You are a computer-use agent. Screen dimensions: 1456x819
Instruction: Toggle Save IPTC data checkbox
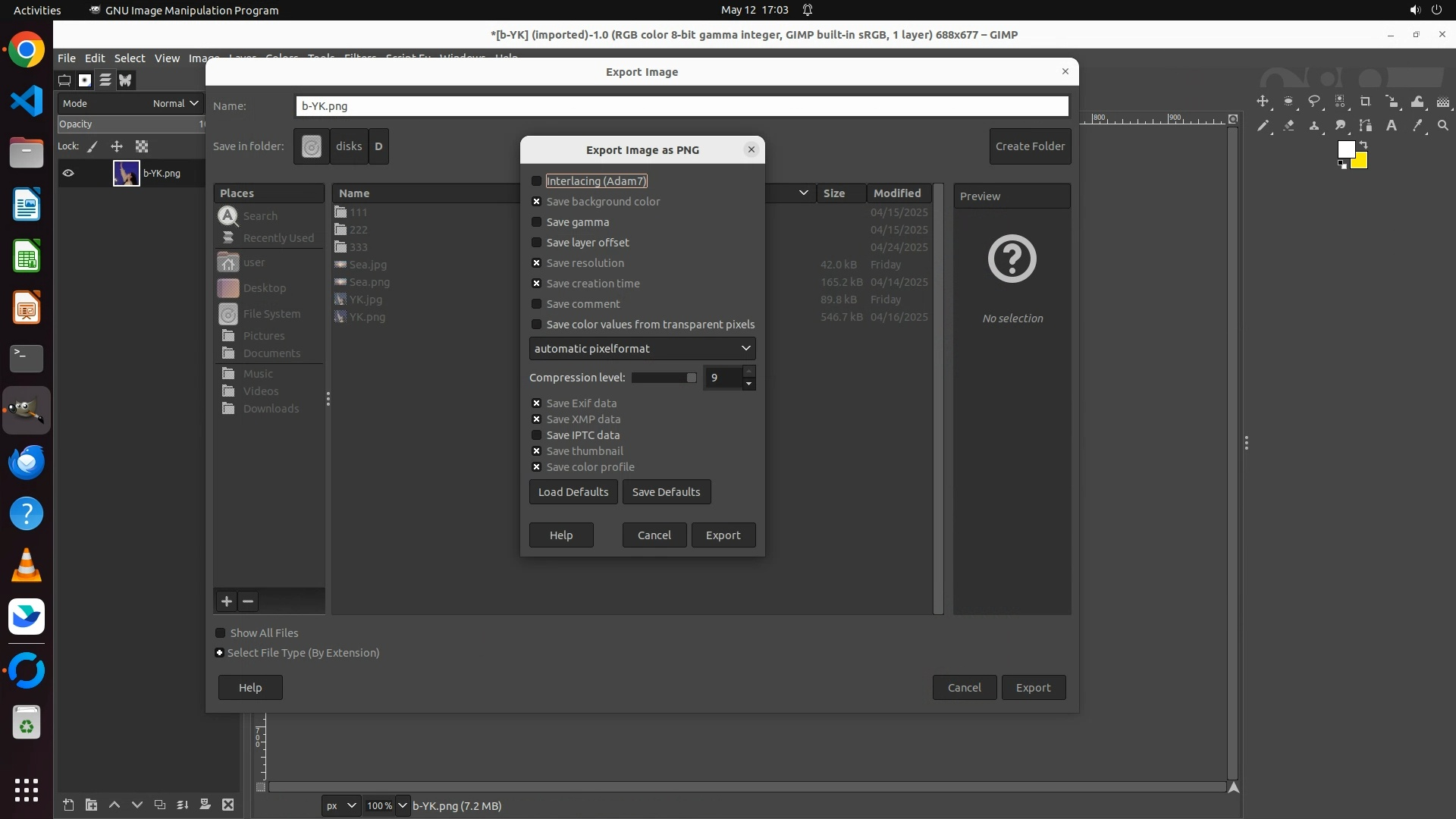click(537, 435)
